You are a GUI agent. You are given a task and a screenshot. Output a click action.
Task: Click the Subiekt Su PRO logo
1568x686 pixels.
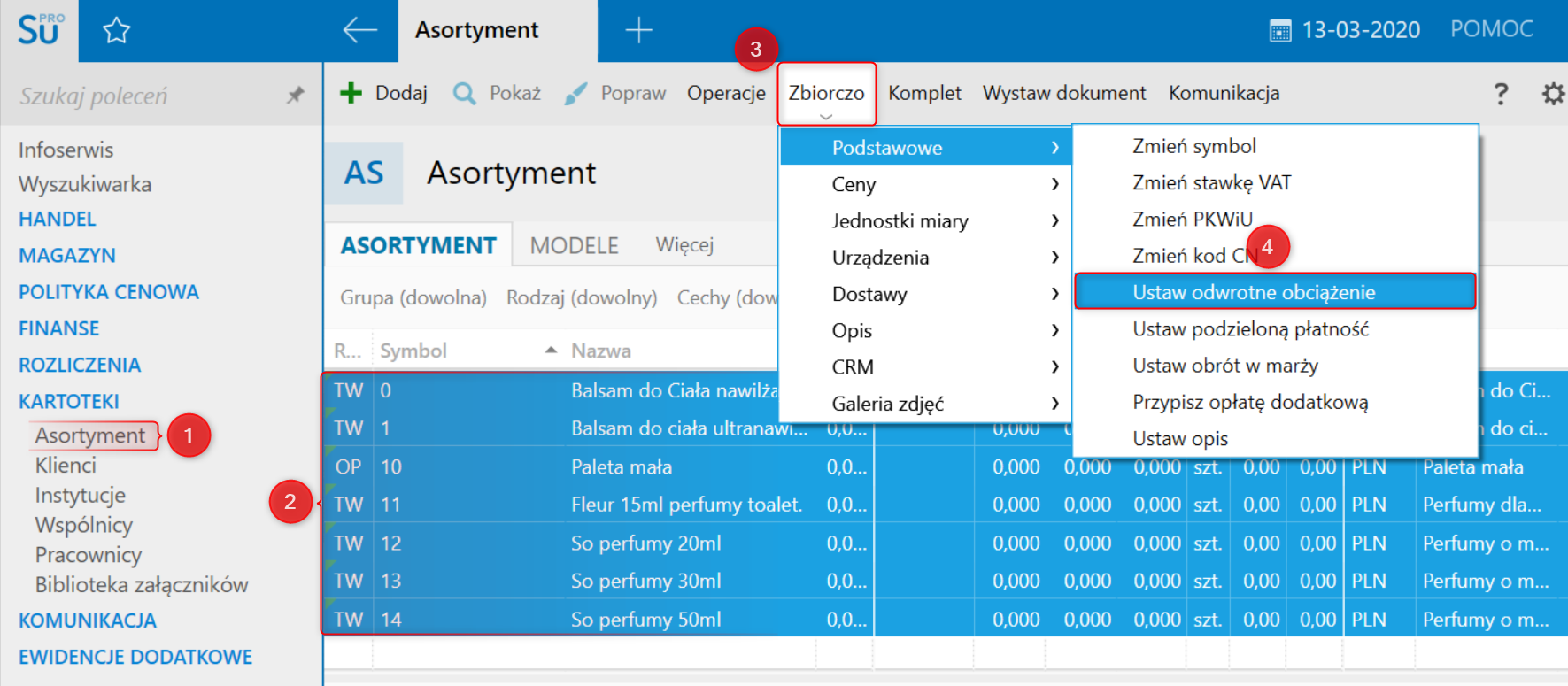40,30
